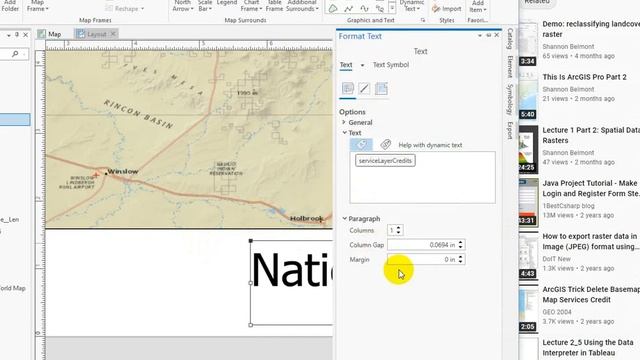Click inside the text content box
Screen dimensions: 640x360
coord(422,177)
